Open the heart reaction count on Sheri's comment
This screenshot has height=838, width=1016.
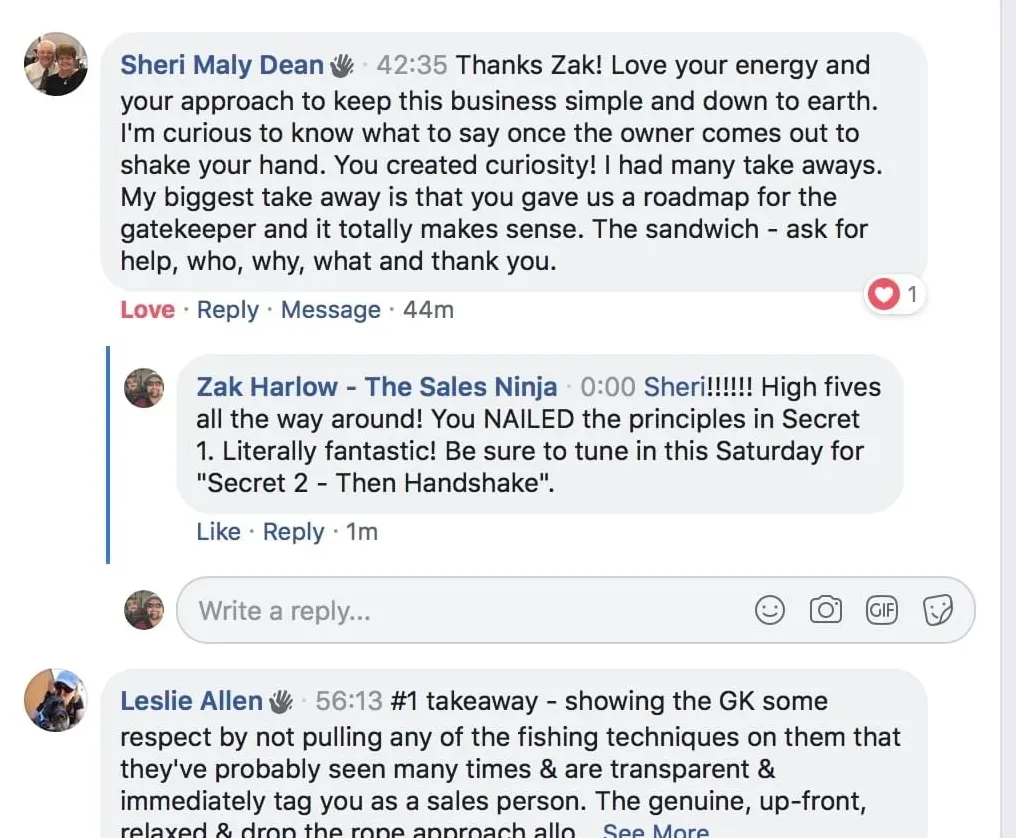pyautogui.click(x=895, y=295)
